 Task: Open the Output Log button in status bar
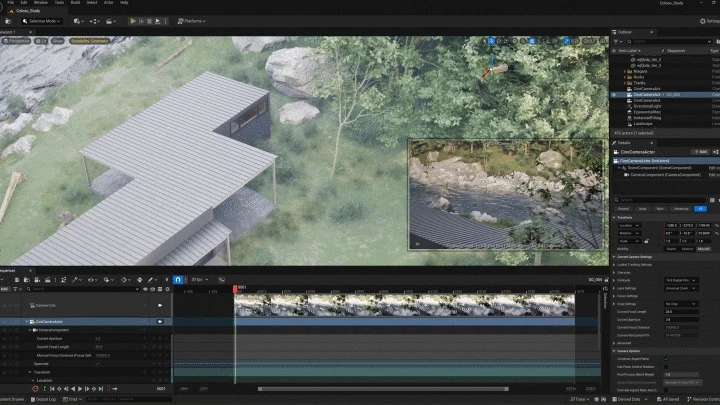[44, 399]
